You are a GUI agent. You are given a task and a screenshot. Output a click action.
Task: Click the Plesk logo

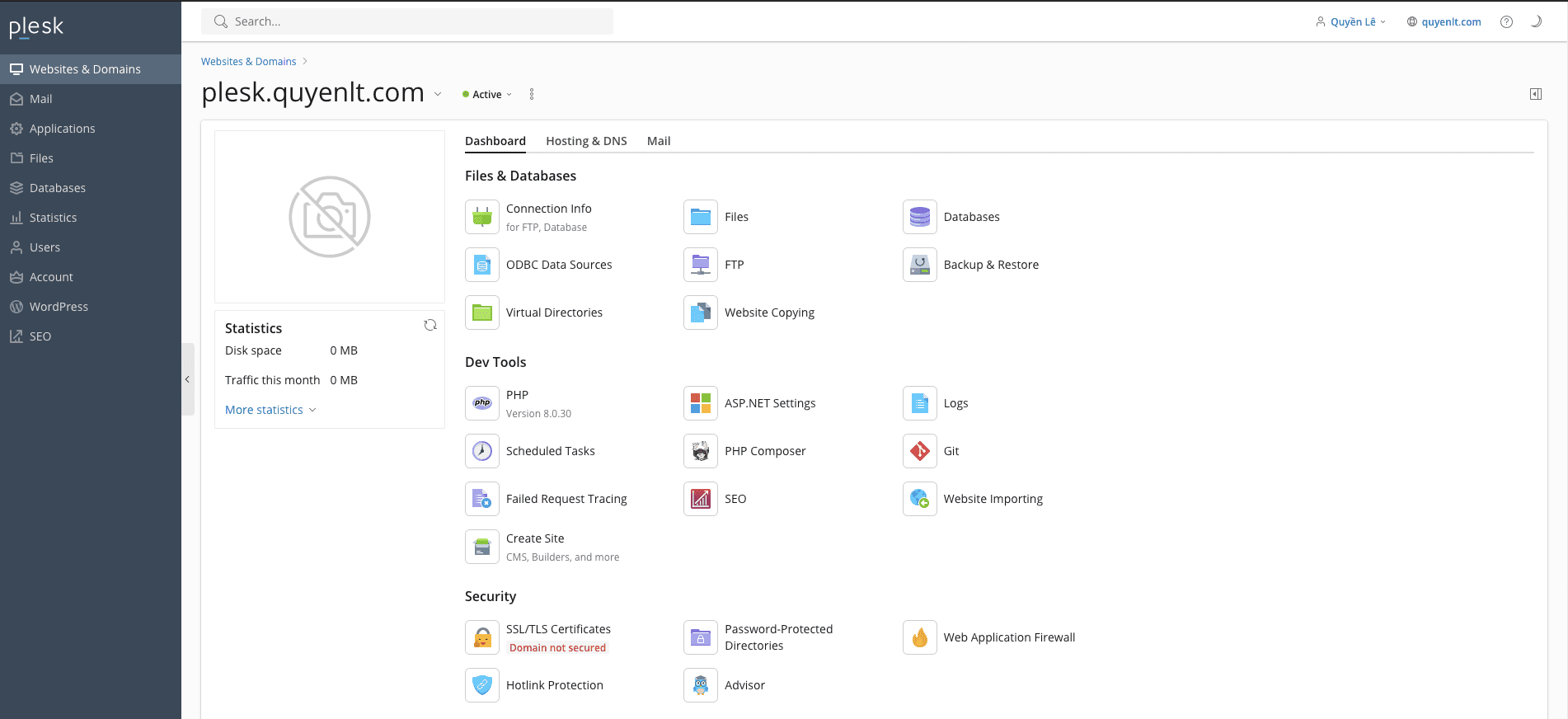tap(36, 27)
